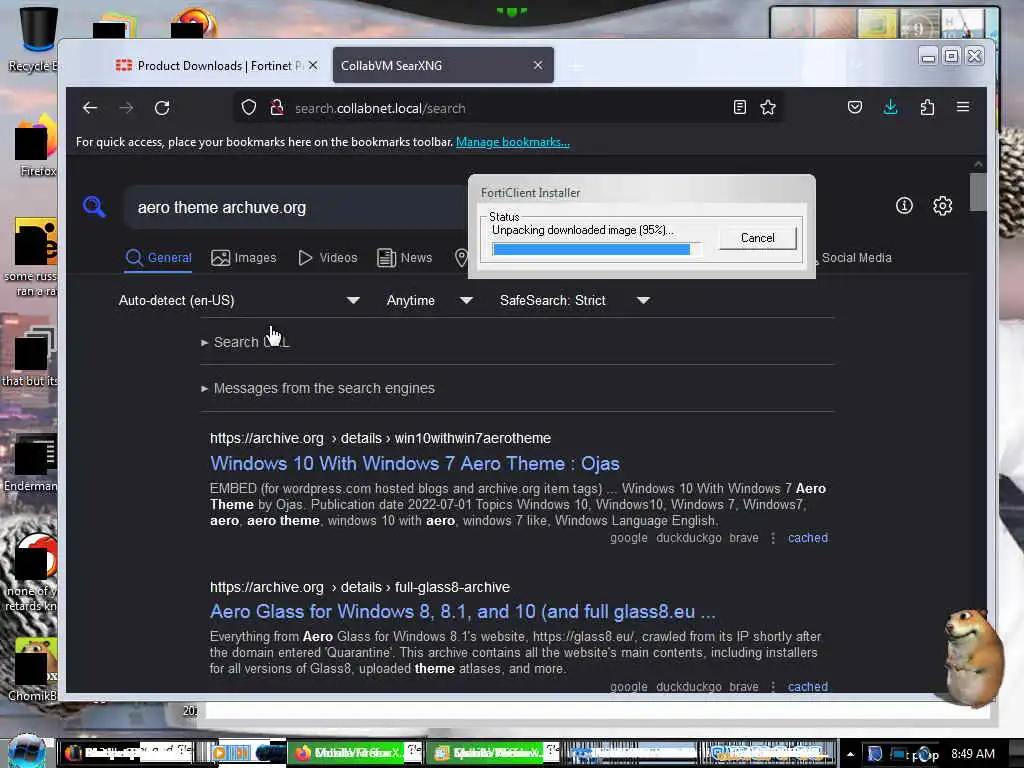
Task: Show hidden system tray icons
Action: tap(850, 754)
